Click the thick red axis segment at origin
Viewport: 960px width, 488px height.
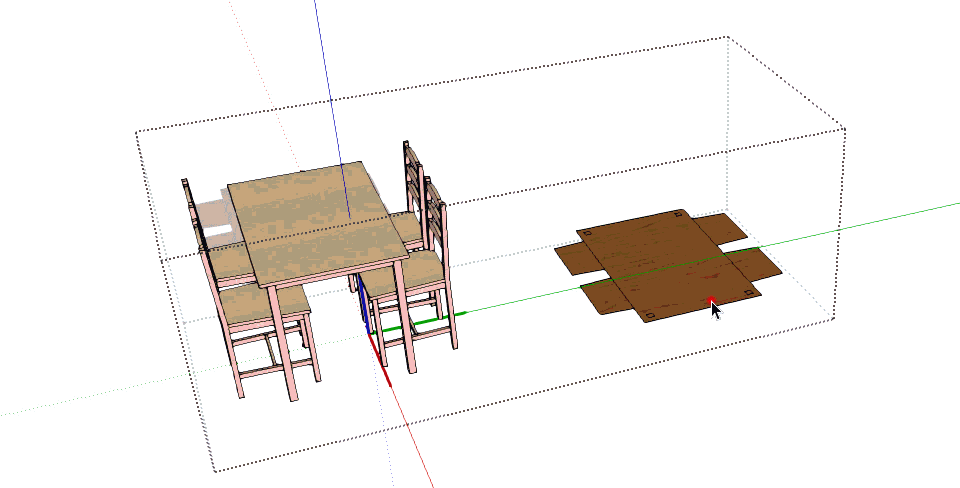(x=379, y=360)
